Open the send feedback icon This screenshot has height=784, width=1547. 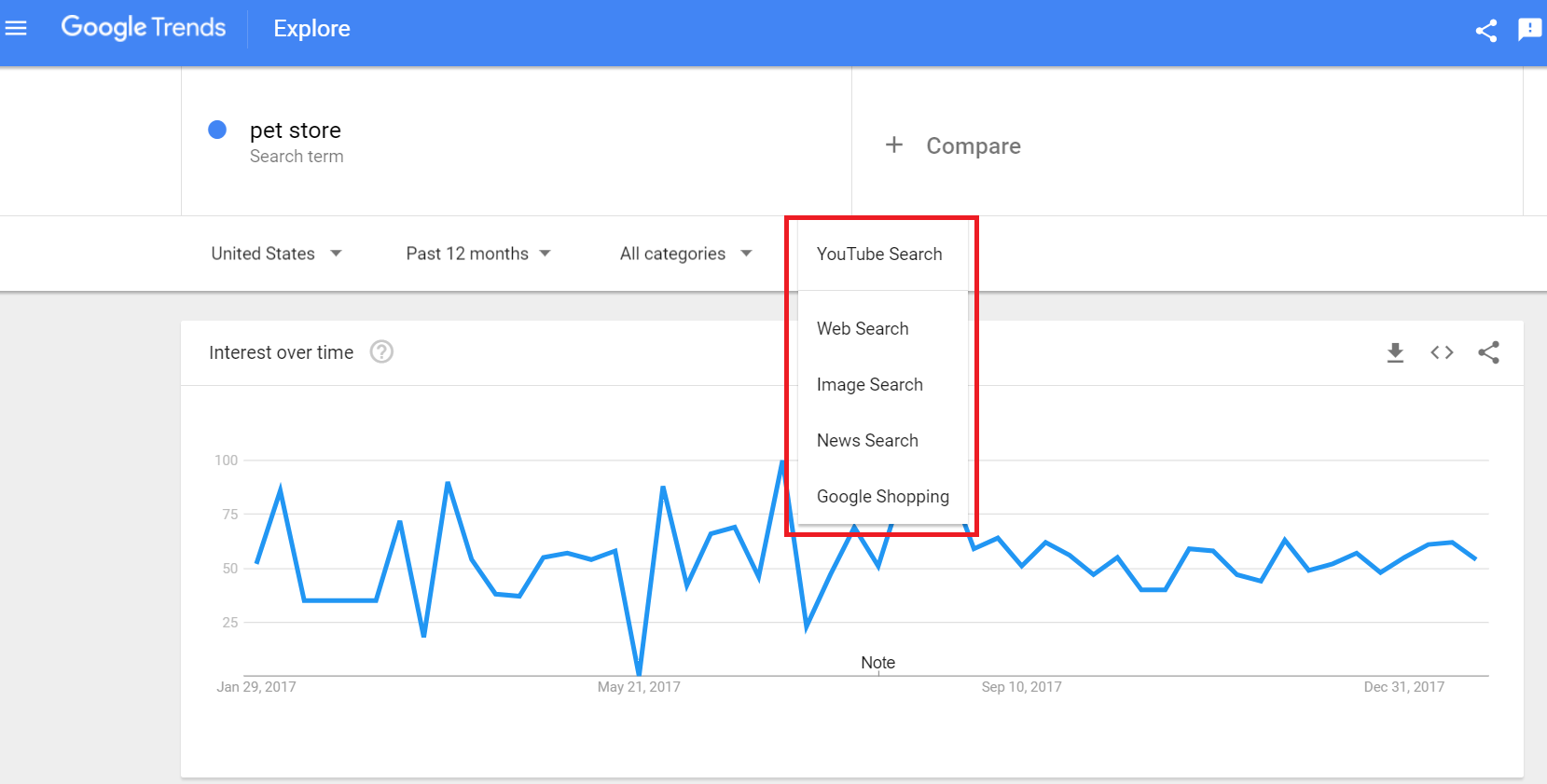(x=1530, y=30)
